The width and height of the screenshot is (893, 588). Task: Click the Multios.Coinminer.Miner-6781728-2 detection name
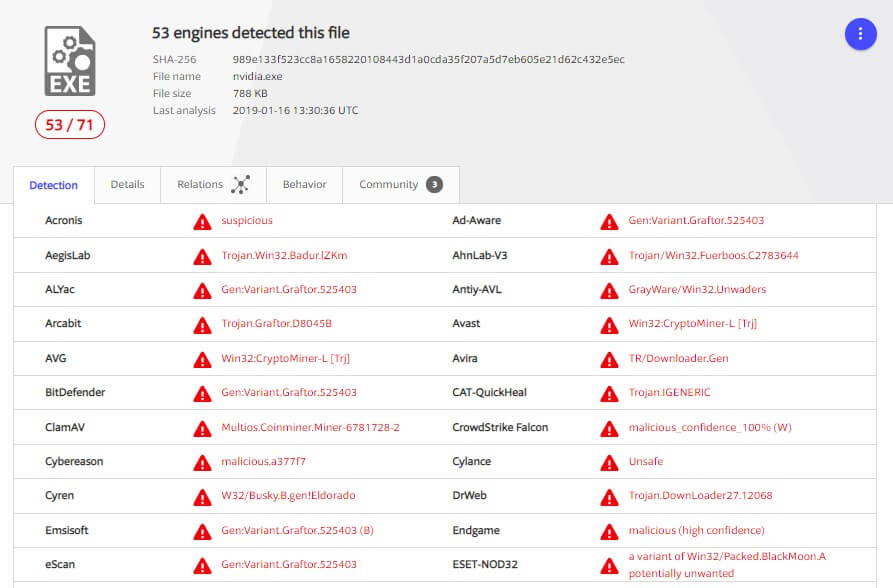tap(310, 428)
